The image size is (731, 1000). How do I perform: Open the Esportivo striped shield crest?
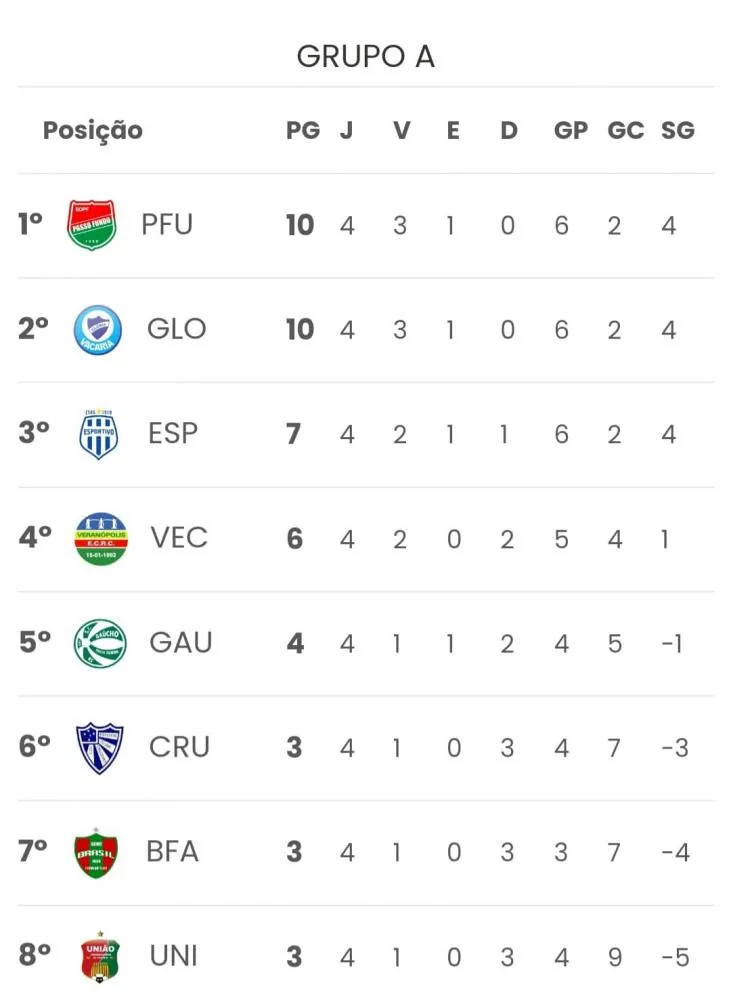(99, 434)
